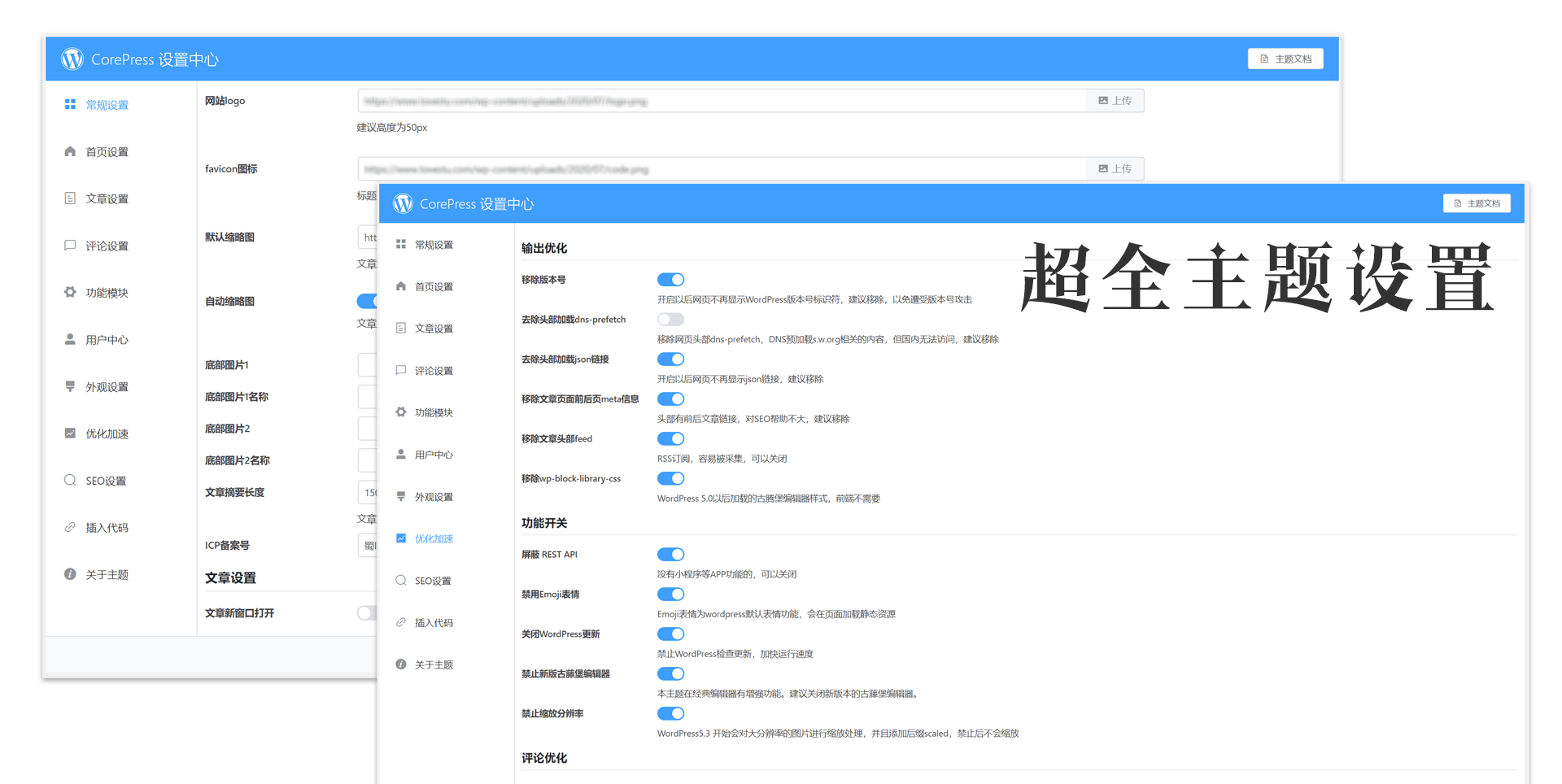Click SEO设置 magnifier icon in front window sidebar

(401, 580)
